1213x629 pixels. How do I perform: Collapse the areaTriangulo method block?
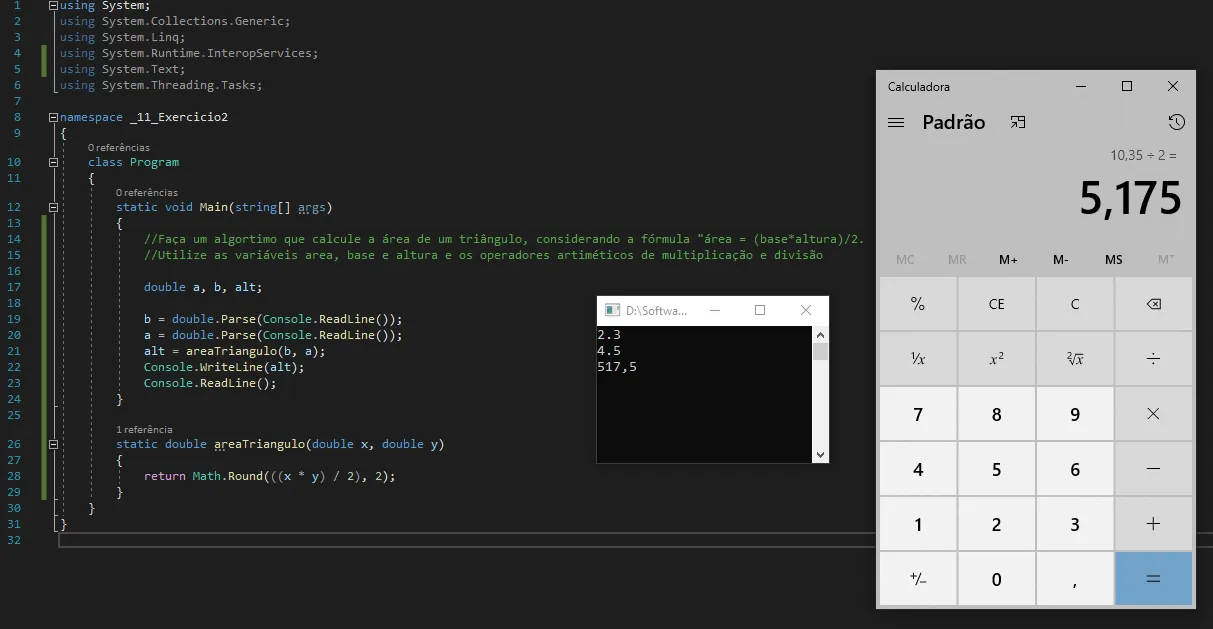[x=54, y=444]
